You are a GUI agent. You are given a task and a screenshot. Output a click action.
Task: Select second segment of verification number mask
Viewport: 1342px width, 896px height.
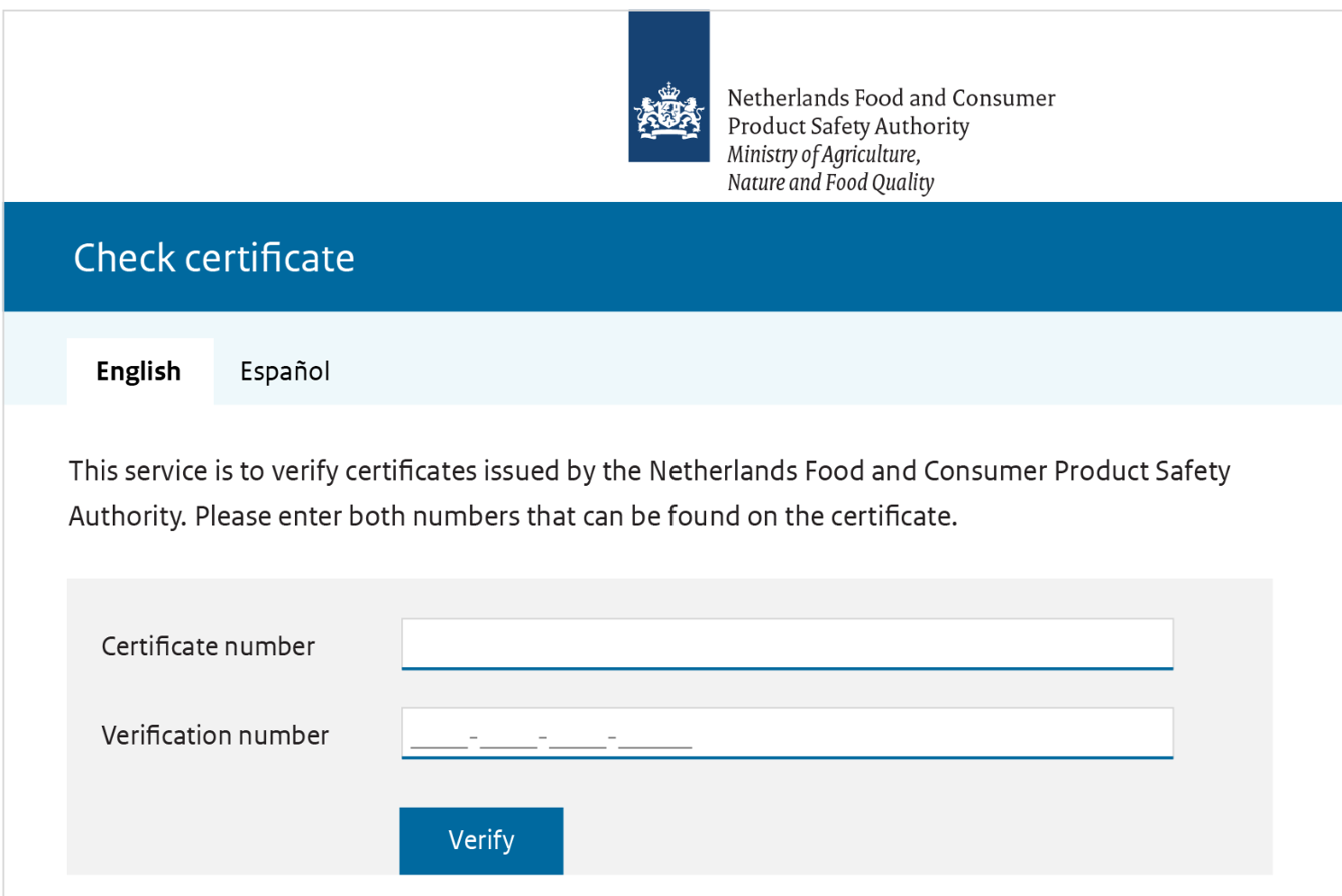tap(509, 739)
